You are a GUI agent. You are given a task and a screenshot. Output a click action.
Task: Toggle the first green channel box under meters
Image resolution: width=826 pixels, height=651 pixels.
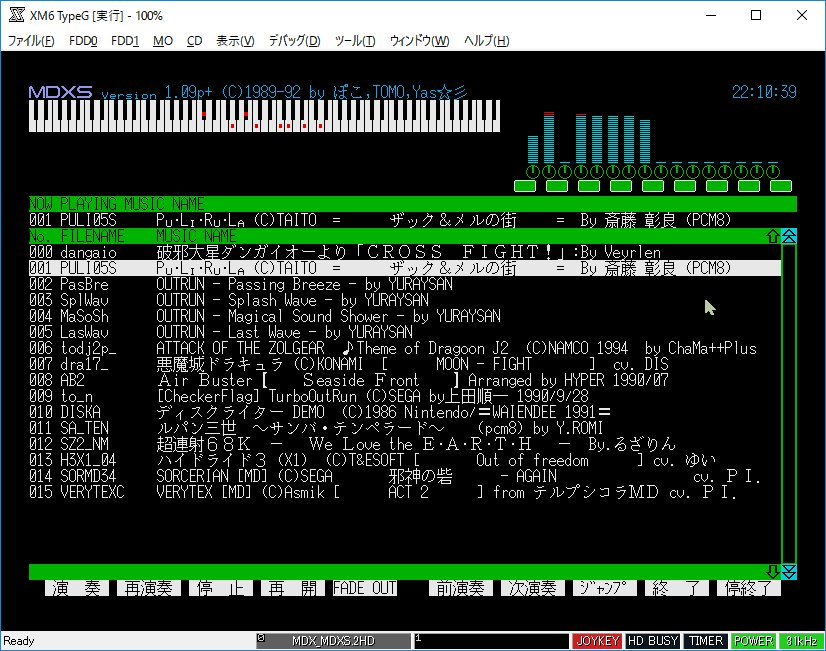525,185
